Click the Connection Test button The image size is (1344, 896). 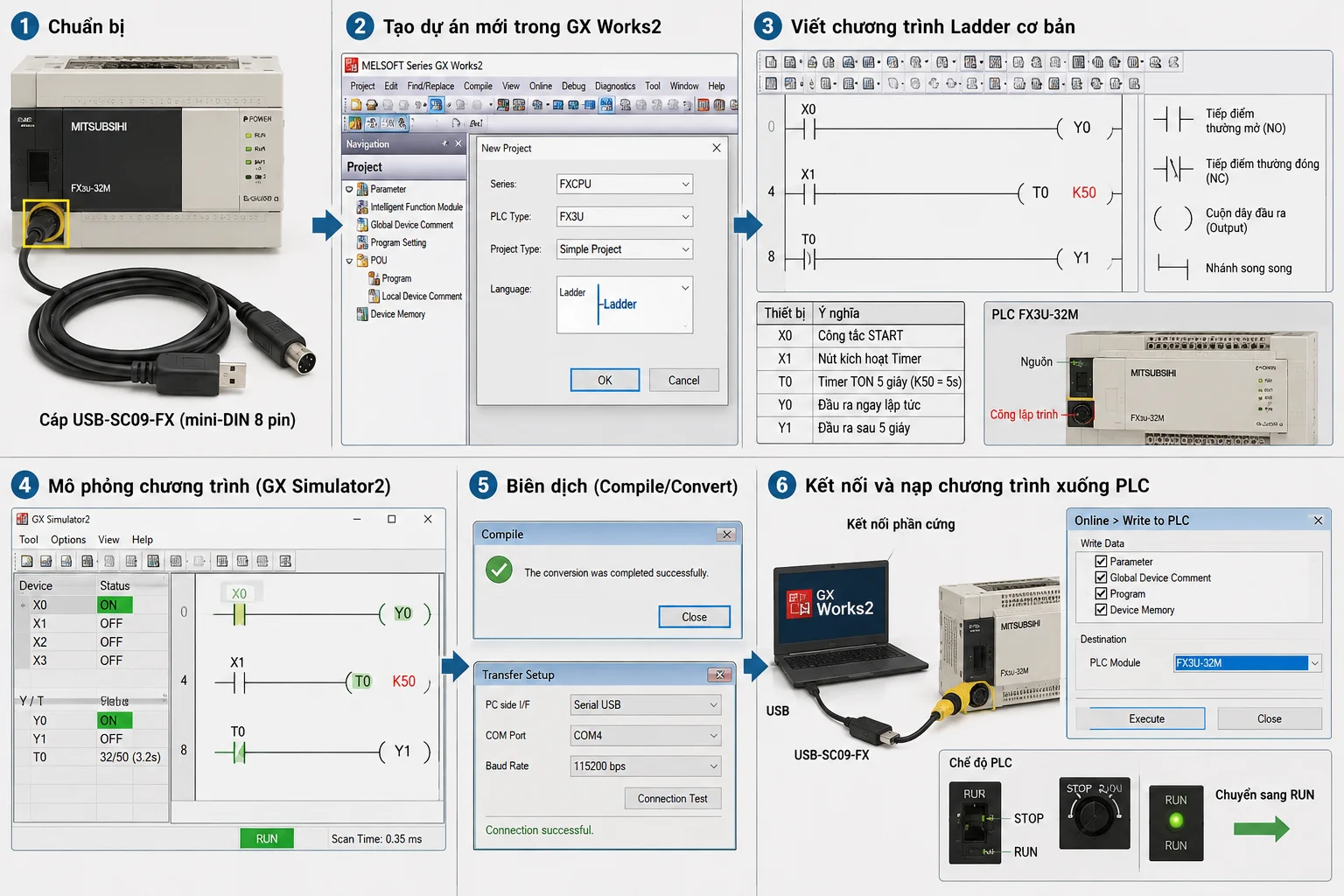point(673,798)
